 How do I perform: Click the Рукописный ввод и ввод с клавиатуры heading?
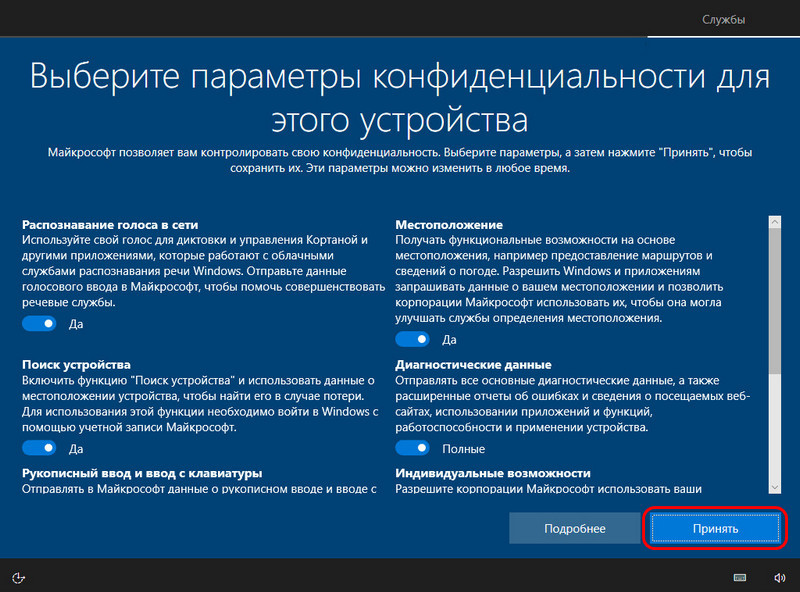pos(142,473)
